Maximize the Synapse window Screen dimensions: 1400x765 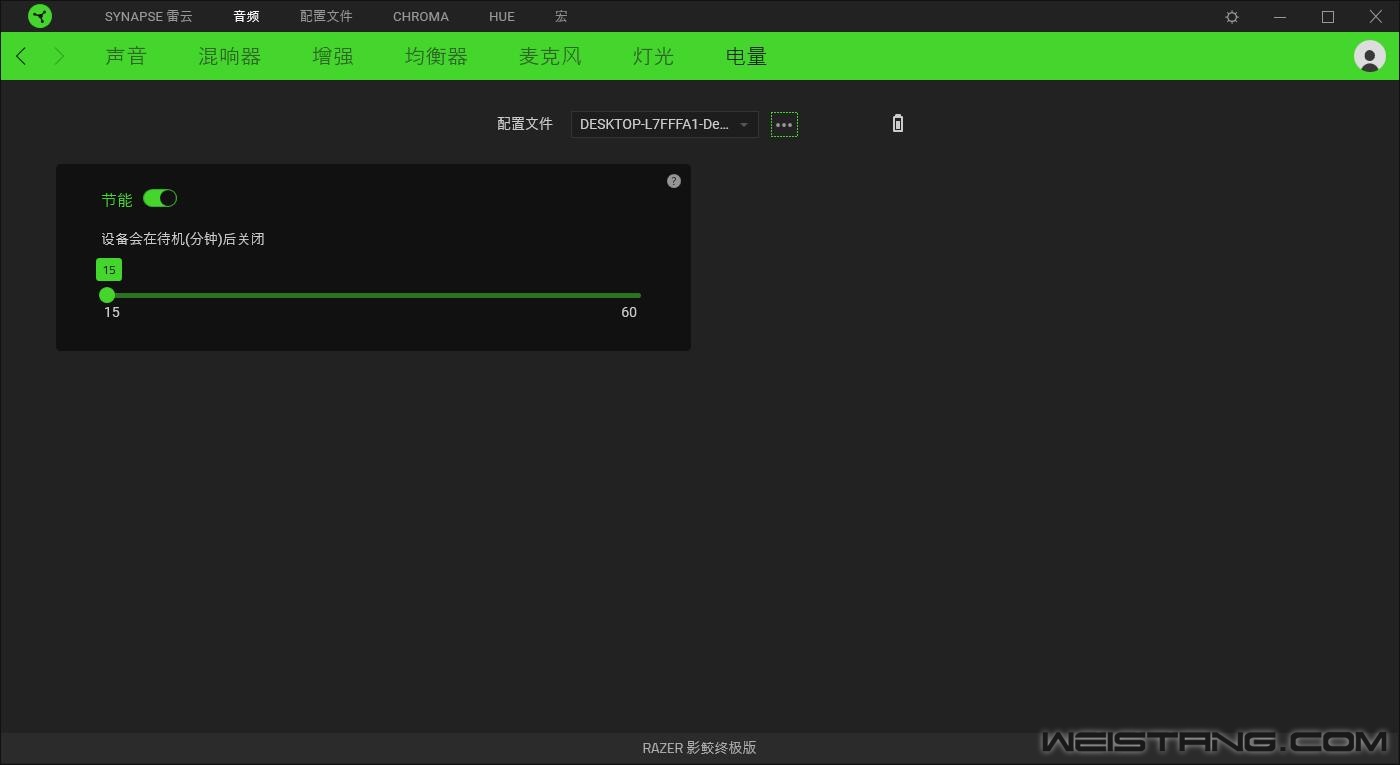point(1328,17)
